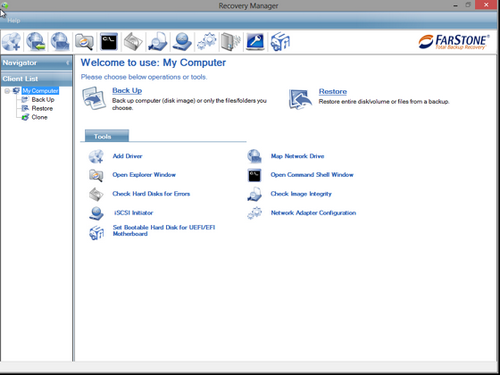Click the Map Network Drive link
Image resolution: width=500 pixels, height=375 pixels.
pyautogui.click(x=297, y=156)
